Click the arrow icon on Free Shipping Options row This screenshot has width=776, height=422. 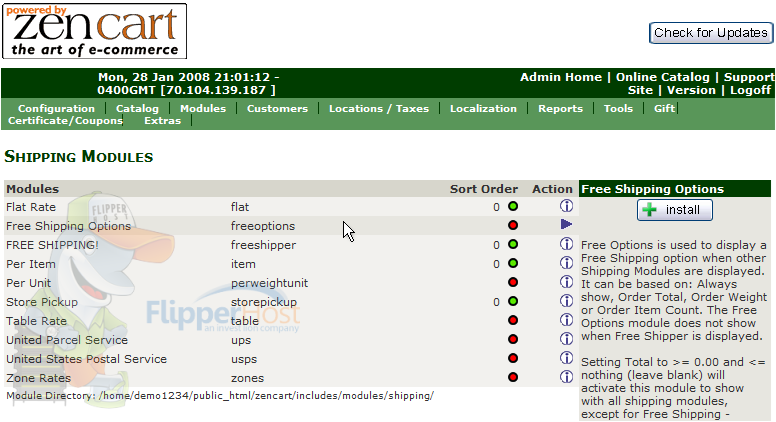tap(566, 225)
